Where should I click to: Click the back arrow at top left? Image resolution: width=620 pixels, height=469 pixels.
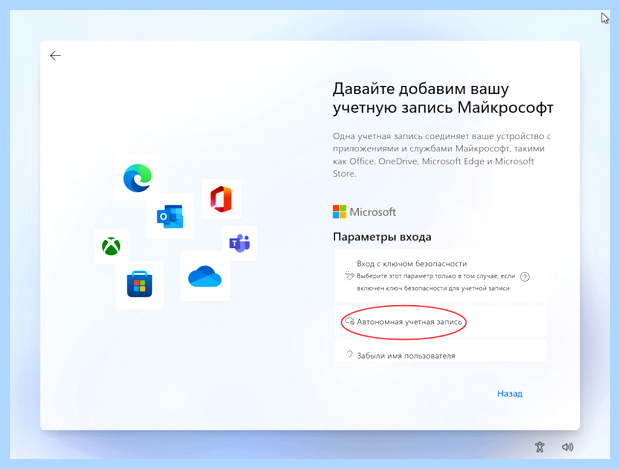click(55, 56)
